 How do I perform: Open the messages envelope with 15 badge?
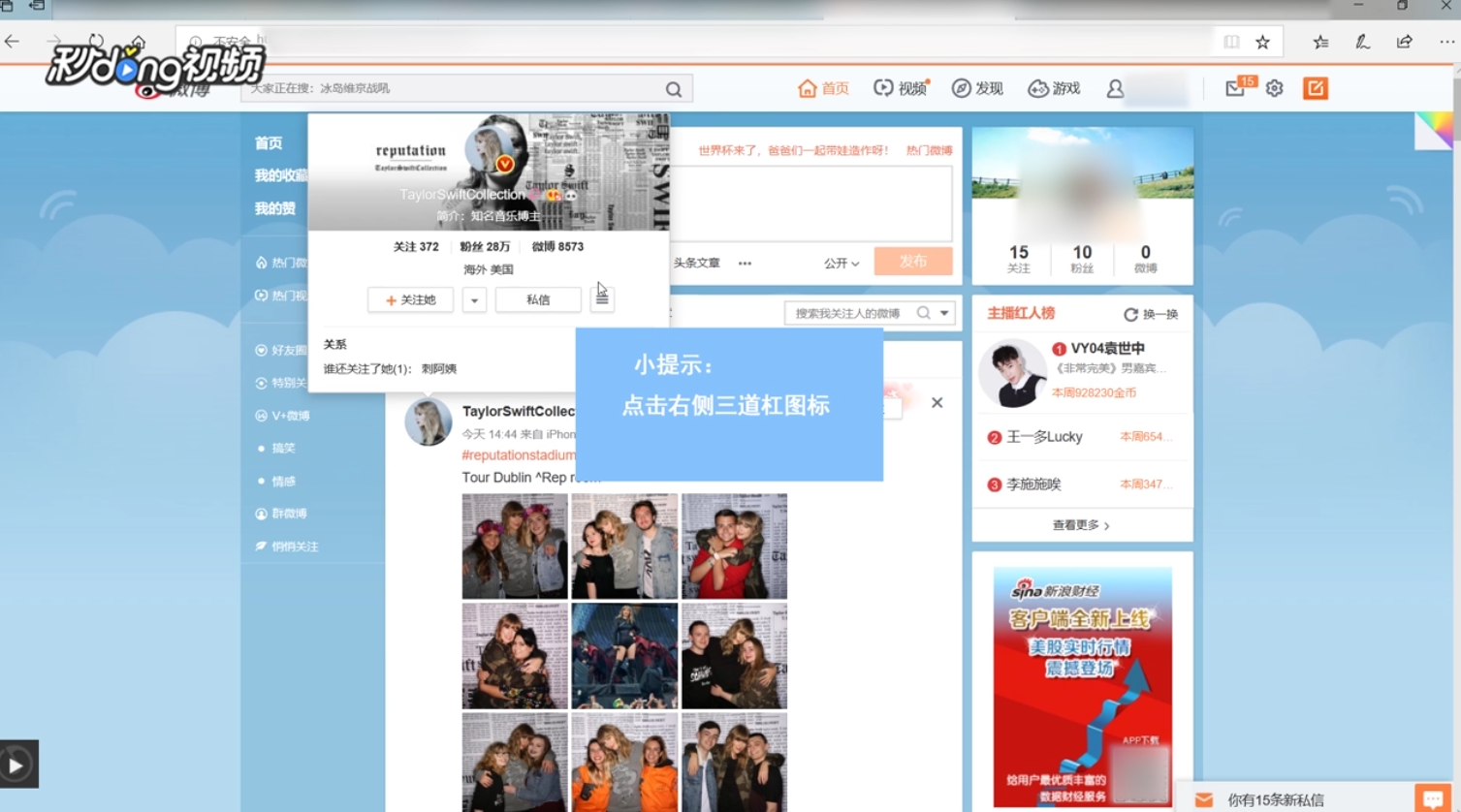1235,88
